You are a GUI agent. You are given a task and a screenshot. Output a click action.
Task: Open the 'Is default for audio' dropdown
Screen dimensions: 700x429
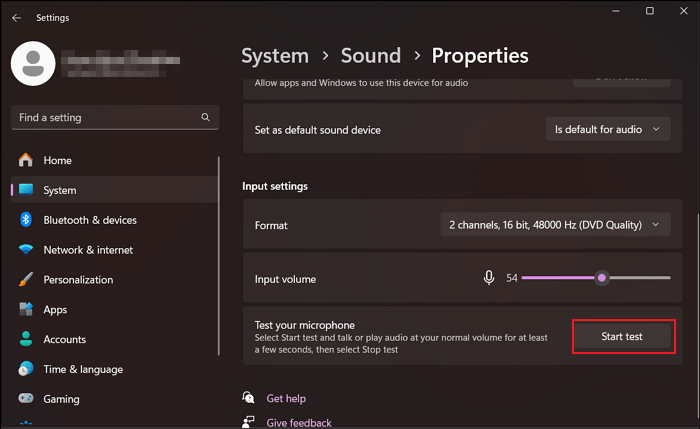pos(607,129)
